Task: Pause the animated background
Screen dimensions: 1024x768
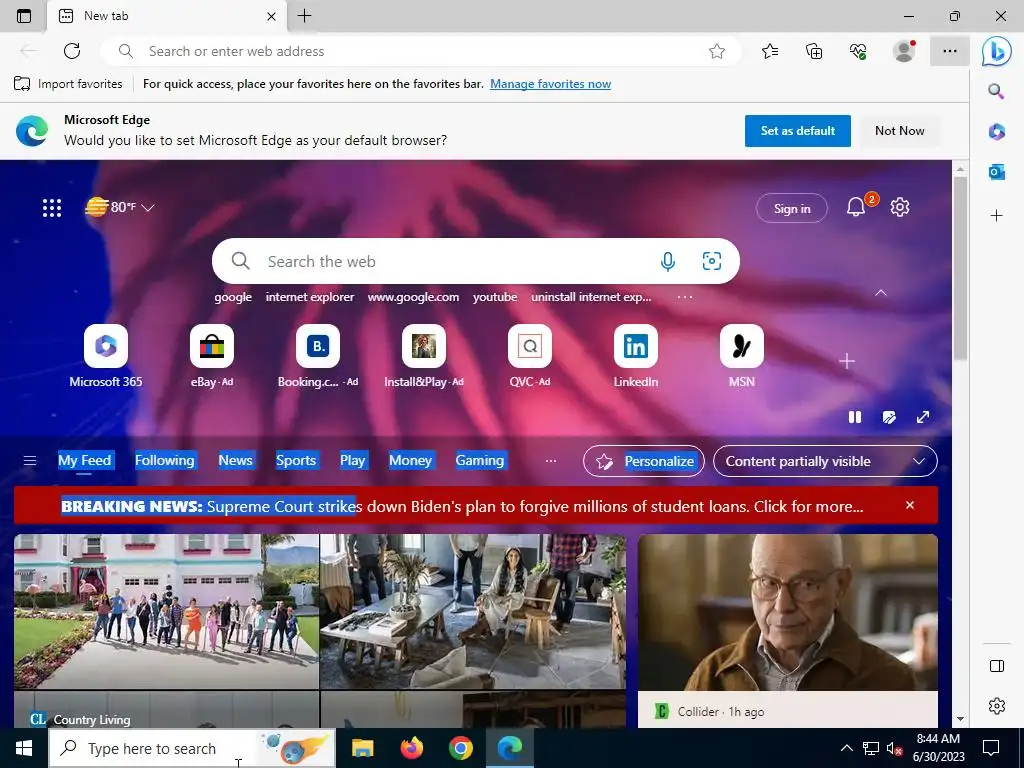Action: 854,417
